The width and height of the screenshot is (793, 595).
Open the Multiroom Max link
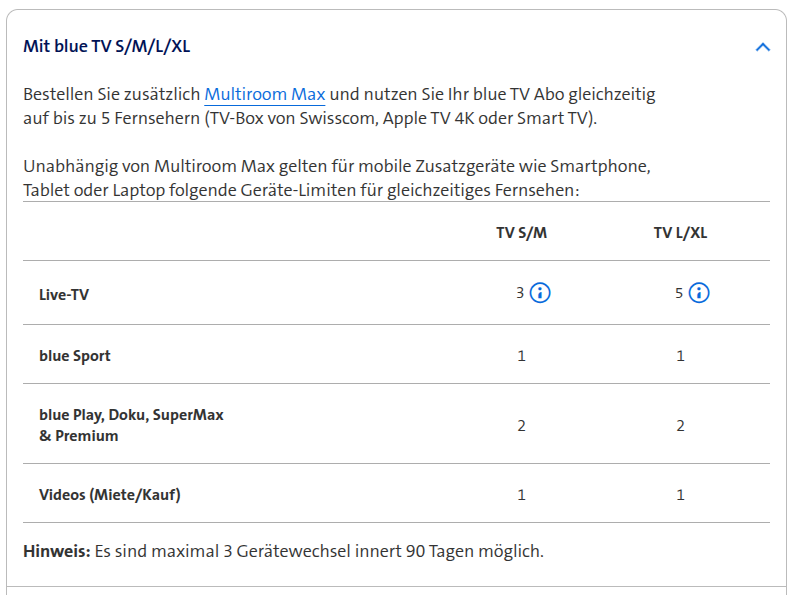[265, 95]
